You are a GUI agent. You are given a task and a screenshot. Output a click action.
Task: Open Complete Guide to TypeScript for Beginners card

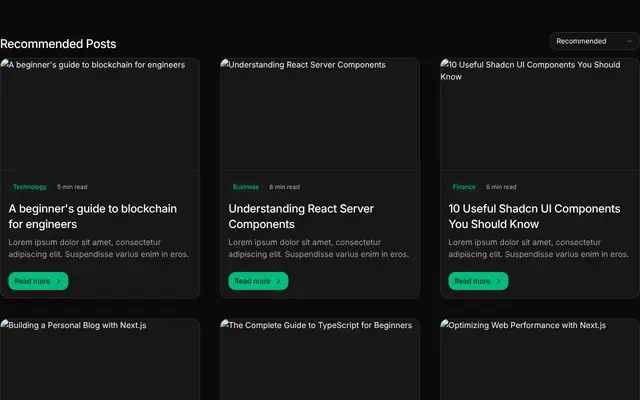320,359
